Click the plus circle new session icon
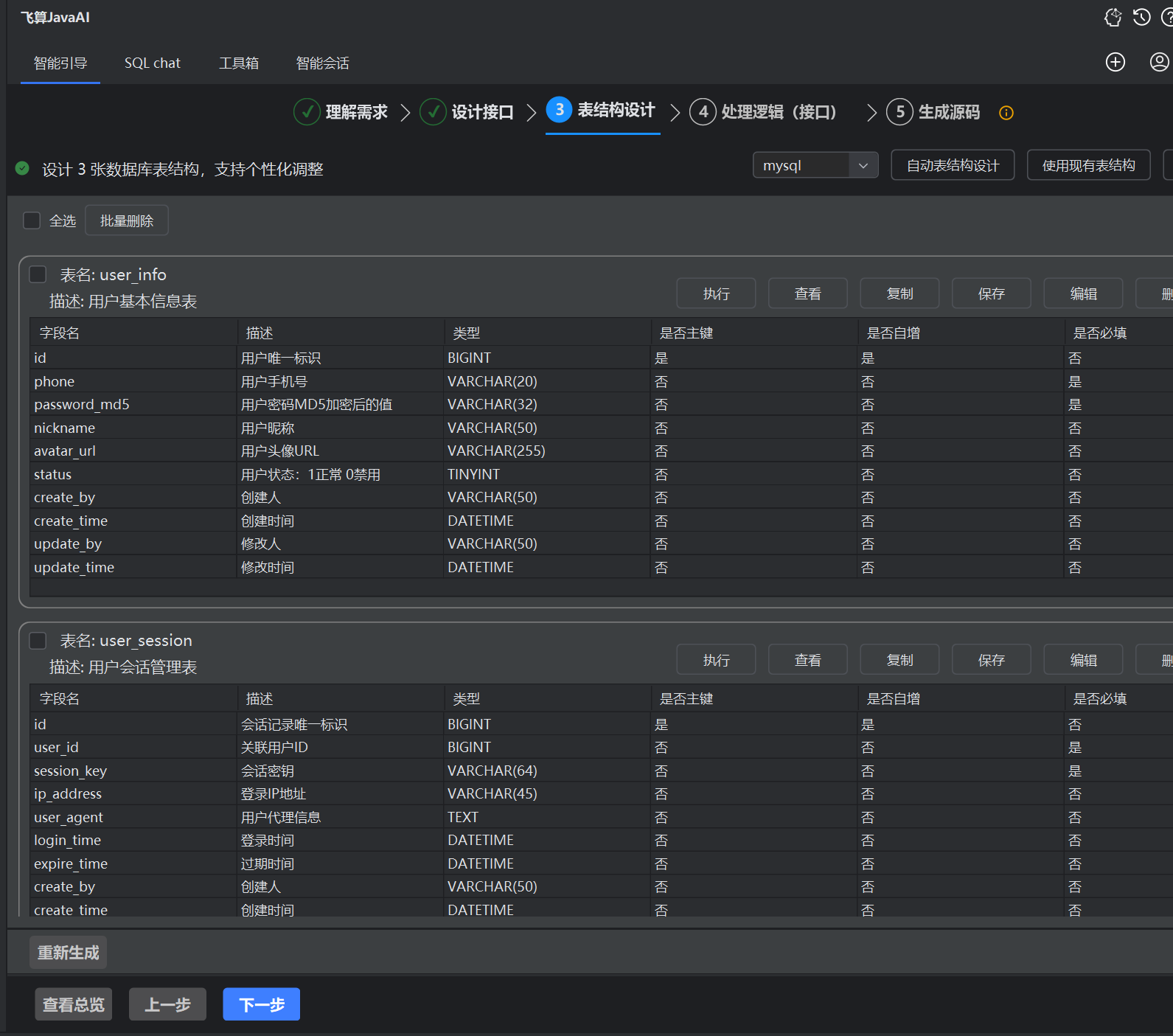The image size is (1173, 1036). pos(1115,62)
